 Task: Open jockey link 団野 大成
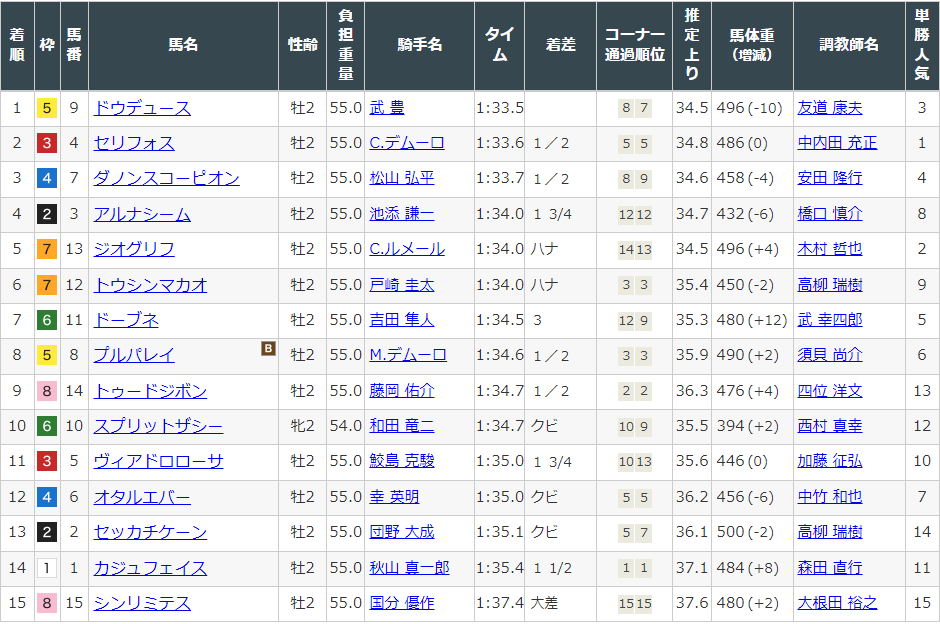tap(402, 532)
